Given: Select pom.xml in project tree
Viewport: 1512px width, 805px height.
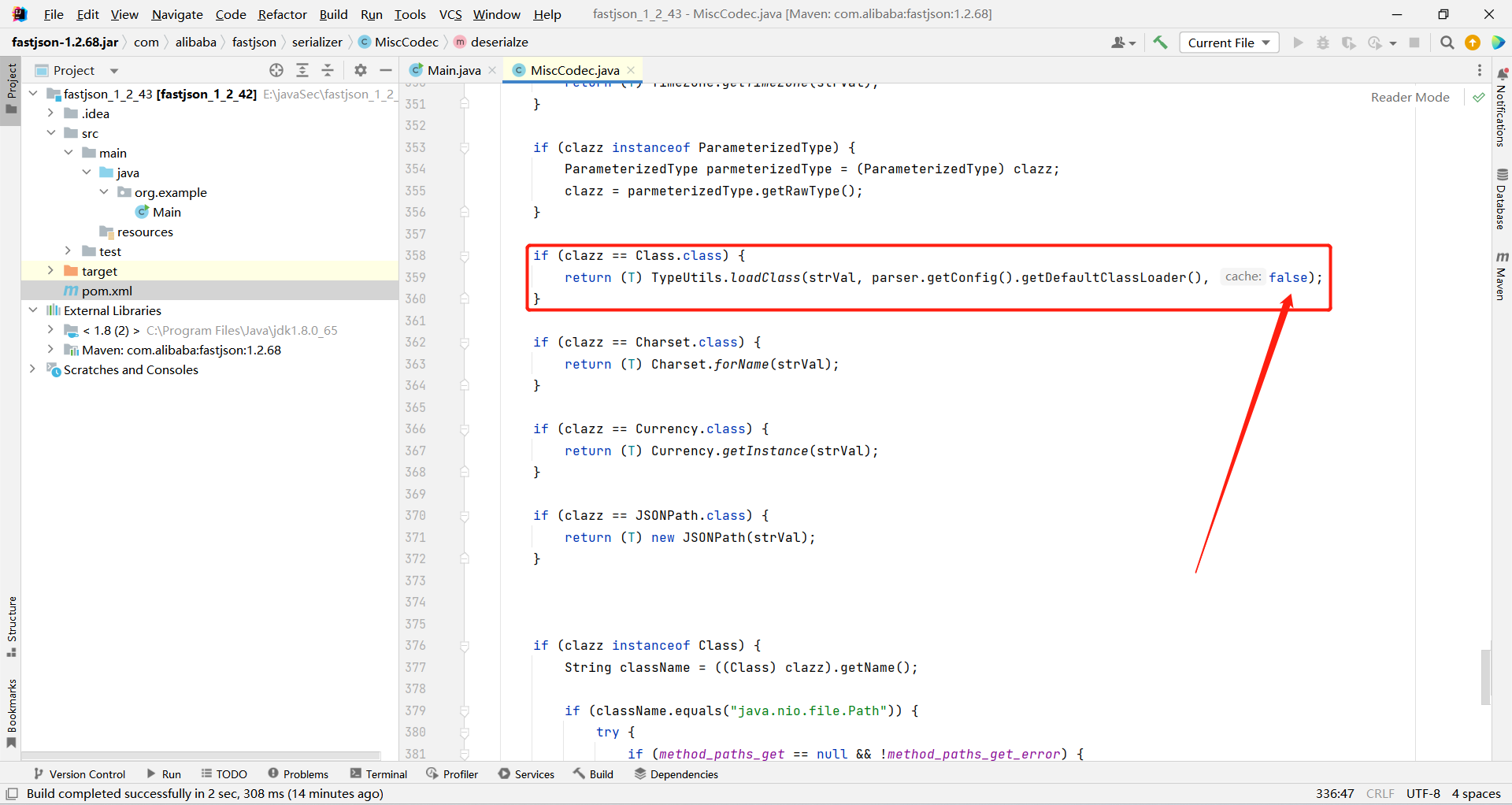Looking at the screenshot, I should click(x=210, y=291).
